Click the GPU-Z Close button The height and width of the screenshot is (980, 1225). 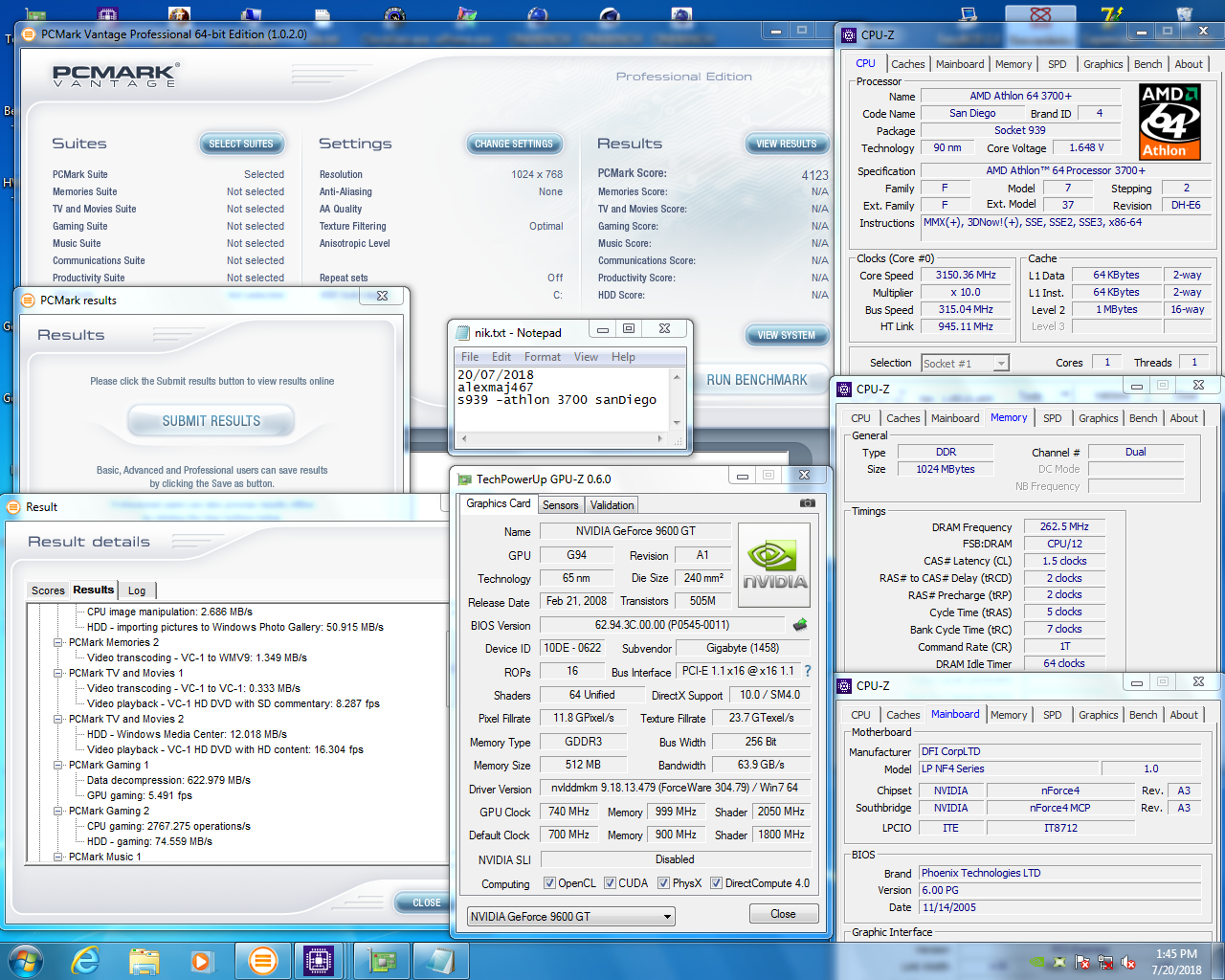[x=783, y=914]
